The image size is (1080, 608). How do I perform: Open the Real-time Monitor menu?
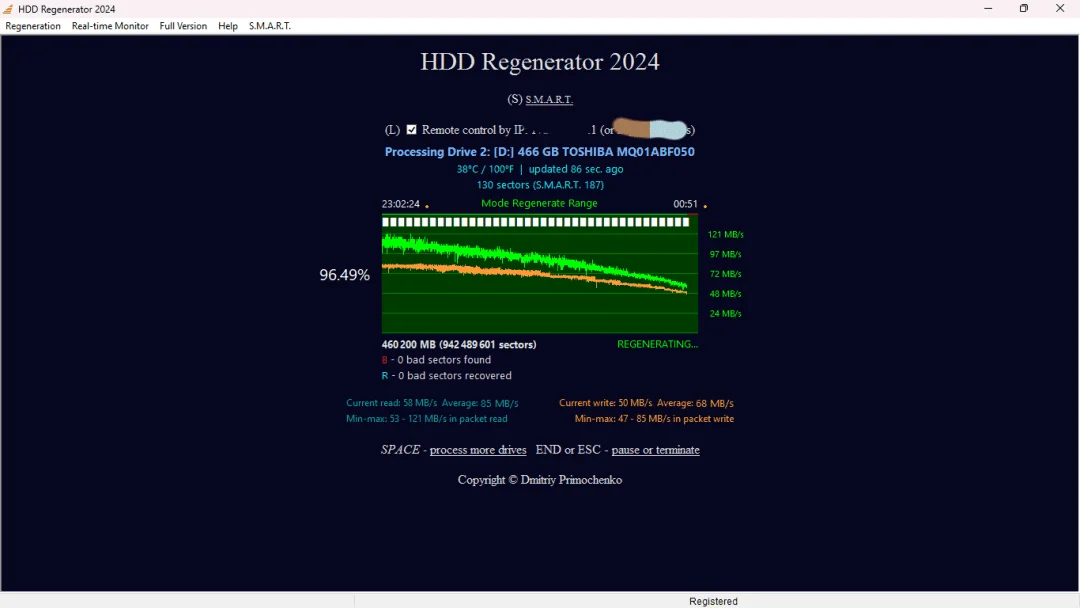click(110, 26)
